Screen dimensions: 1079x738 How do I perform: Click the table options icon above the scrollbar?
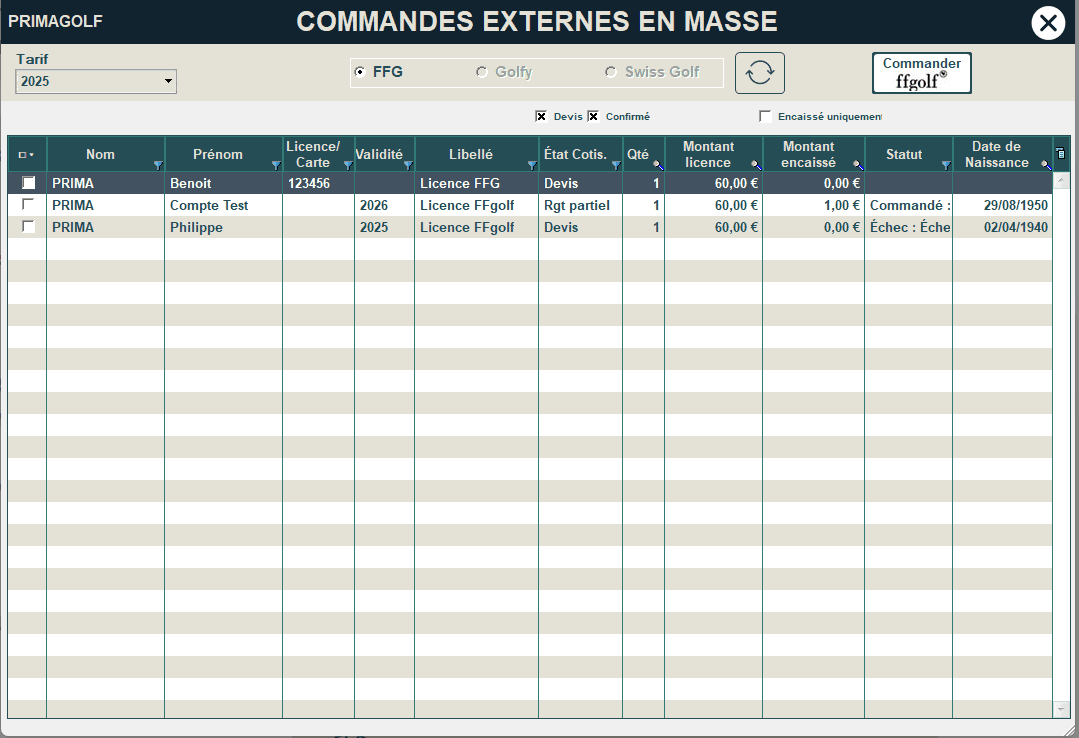pyautogui.click(x=1060, y=154)
